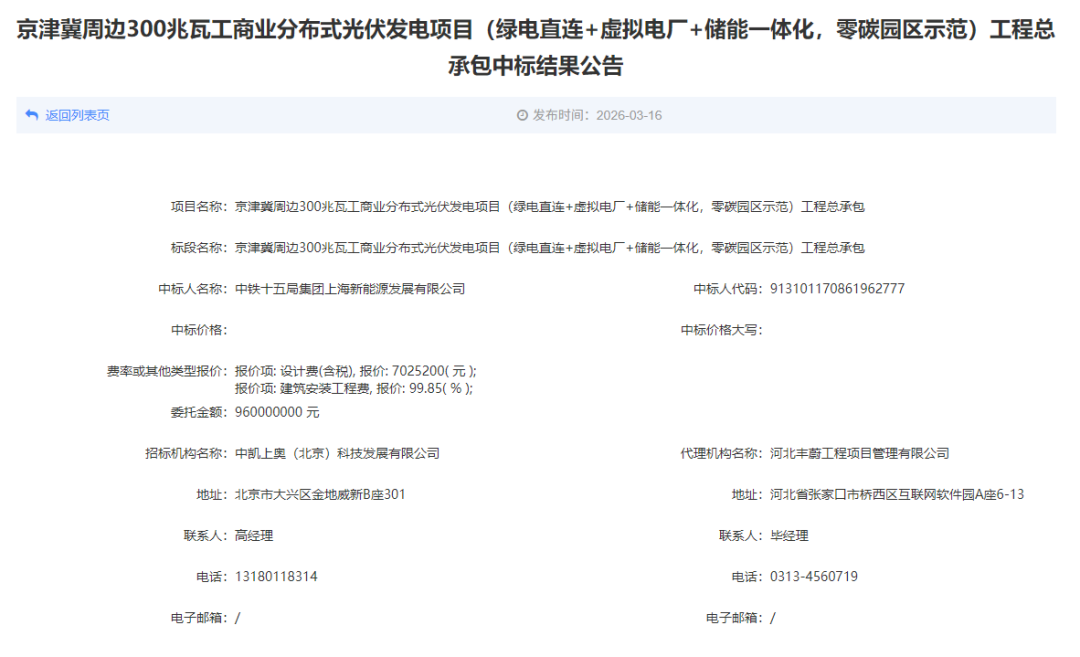Click the 设计费(含税) quote line
This screenshot has height=657, width=1080.
(x=355, y=371)
